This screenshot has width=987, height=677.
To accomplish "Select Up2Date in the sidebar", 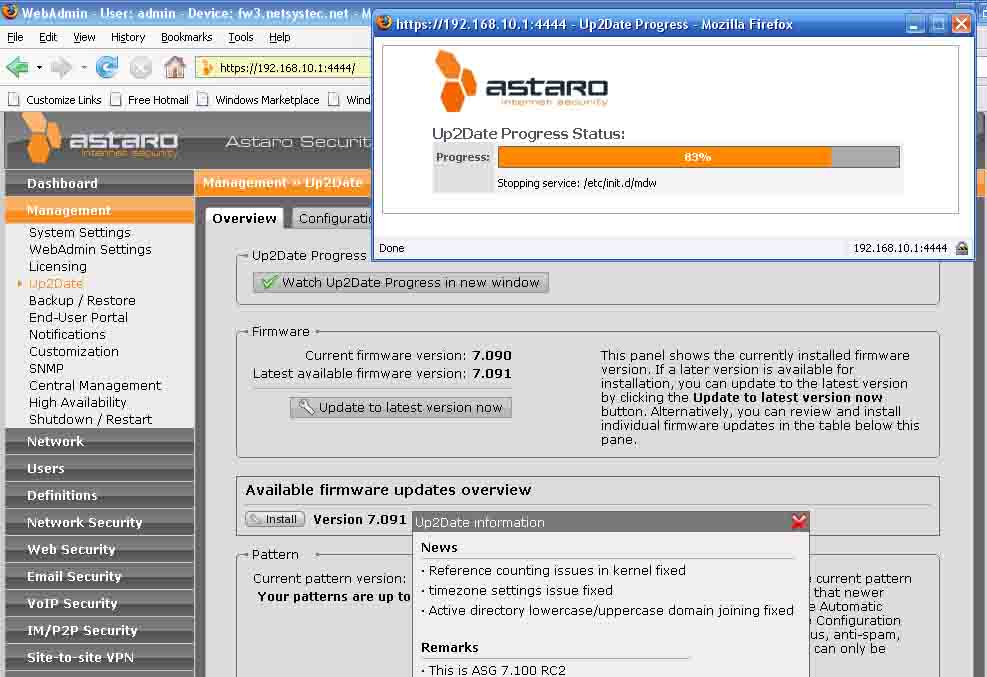I will click(x=56, y=283).
